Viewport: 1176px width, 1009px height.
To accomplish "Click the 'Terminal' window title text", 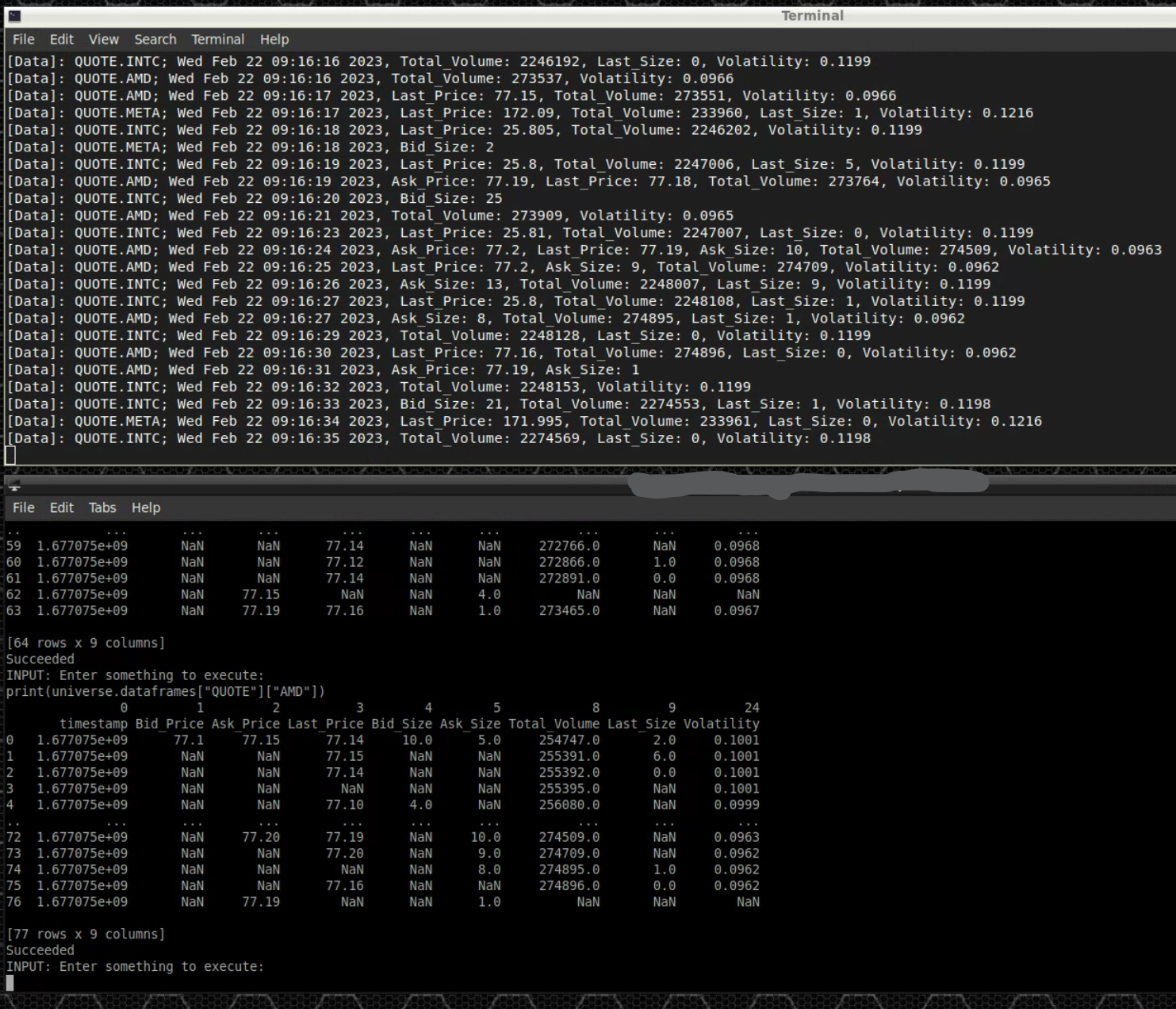I will coord(812,16).
